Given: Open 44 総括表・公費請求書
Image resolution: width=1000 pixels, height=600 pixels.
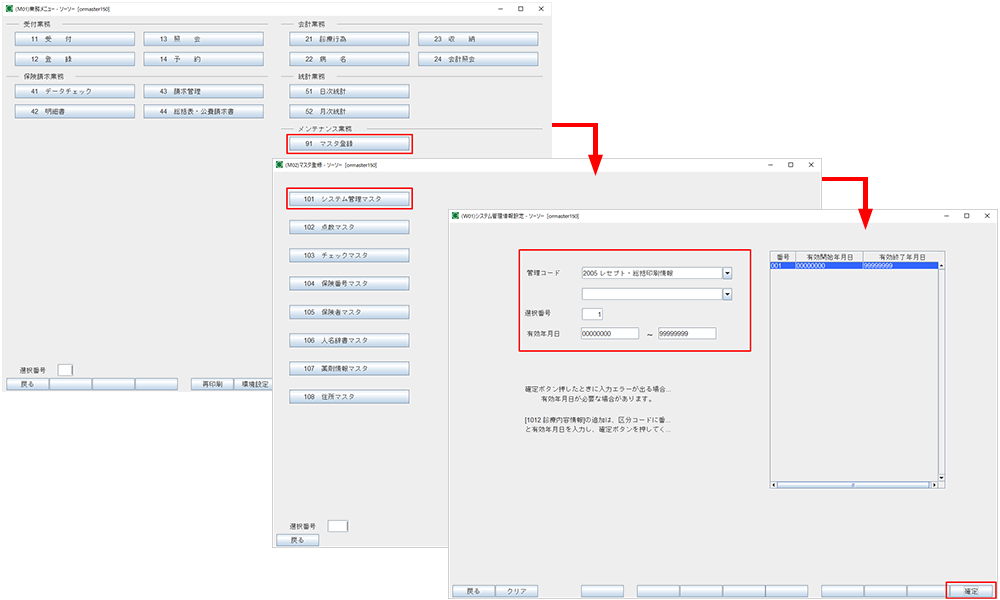Looking at the screenshot, I should coord(204,111).
